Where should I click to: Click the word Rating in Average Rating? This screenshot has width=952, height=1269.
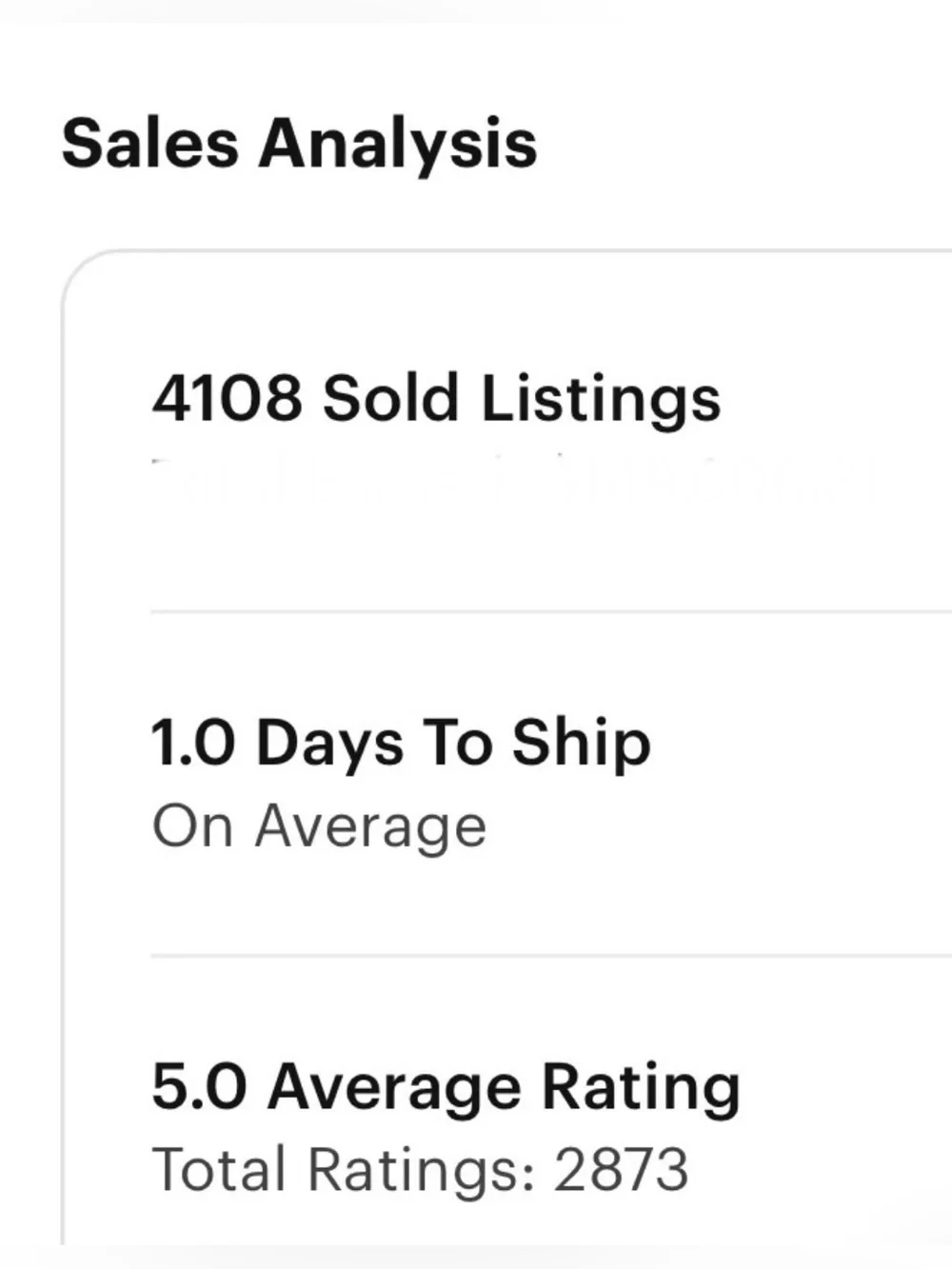(x=641, y=1088)
